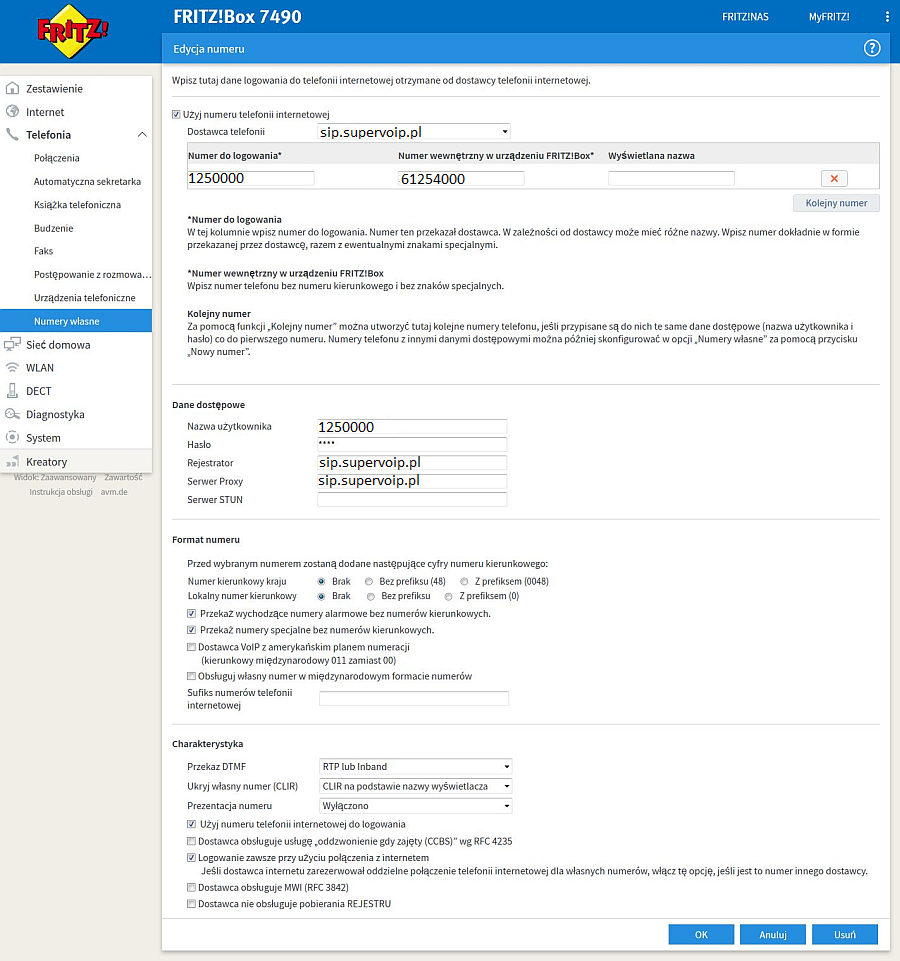This screenshot has height=961, width=900.
Task: Toggle 'Przekaż numery specjalne' checkbox
Action: point(191,630)
